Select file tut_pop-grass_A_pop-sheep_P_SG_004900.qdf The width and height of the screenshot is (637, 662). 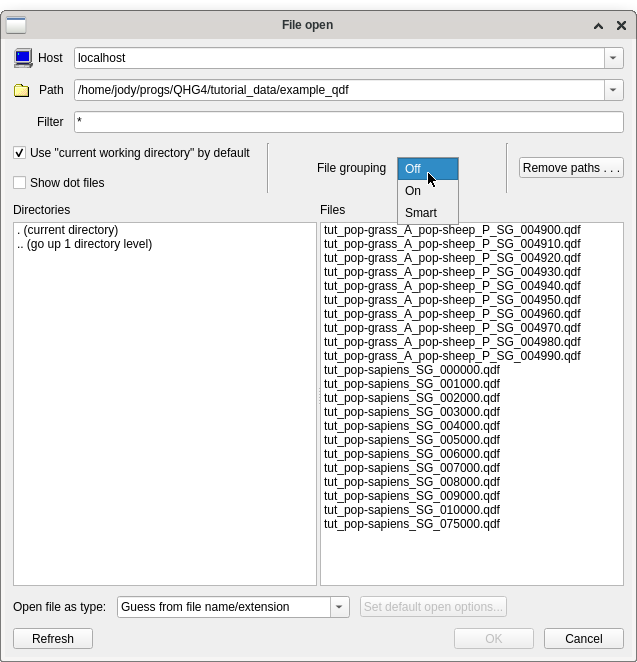[x=452, y=230]
